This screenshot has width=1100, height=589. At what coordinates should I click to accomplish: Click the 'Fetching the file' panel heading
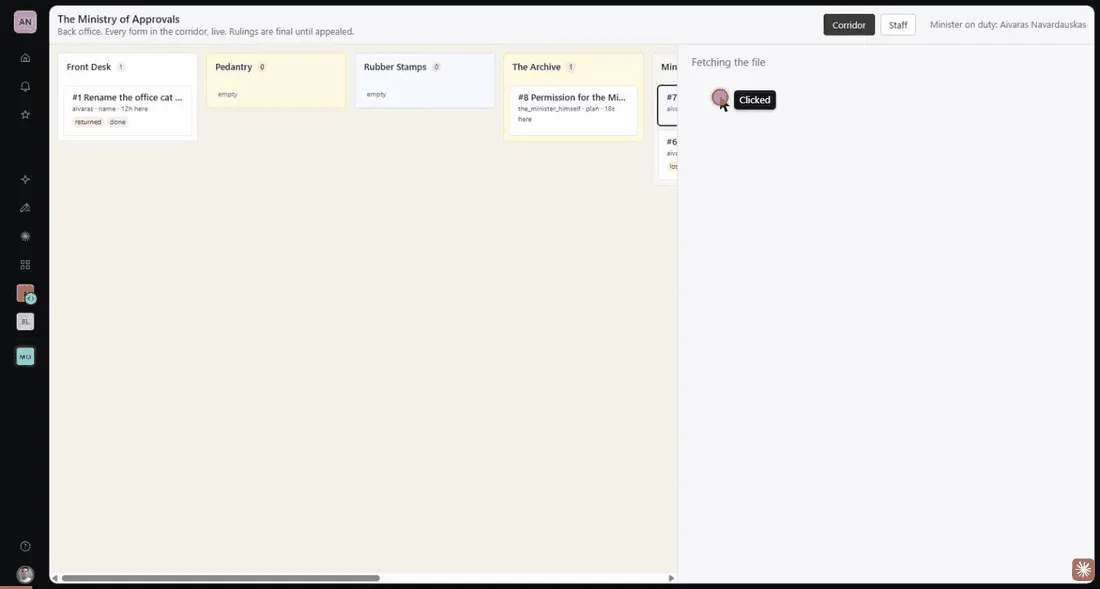click(728, 62)
